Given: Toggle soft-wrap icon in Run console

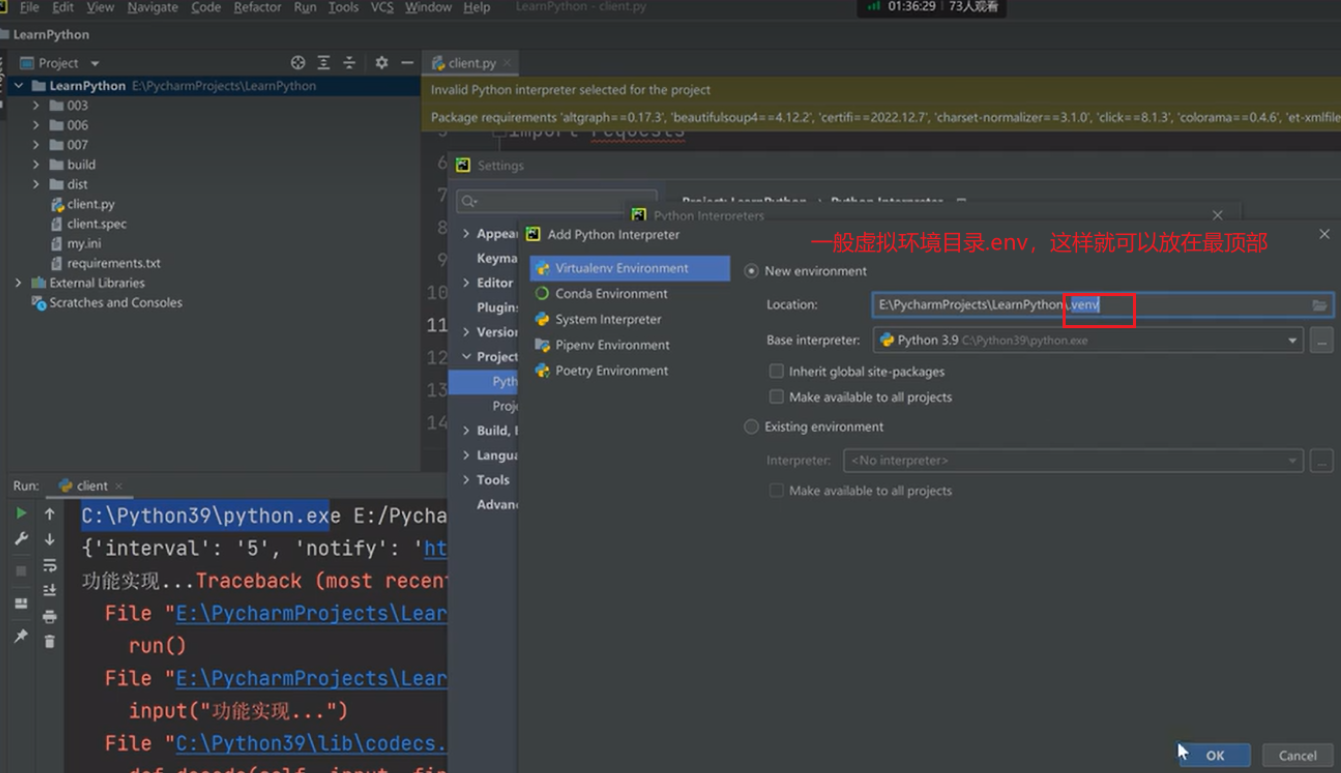Looking at the screenshot, I should [49, 565].
